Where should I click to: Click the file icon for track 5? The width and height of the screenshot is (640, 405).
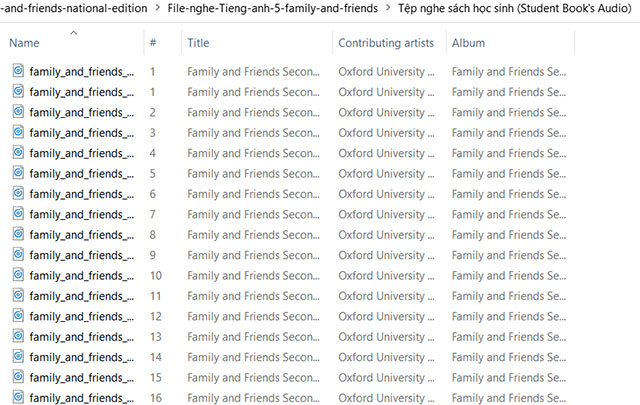[x=19, y=173]
